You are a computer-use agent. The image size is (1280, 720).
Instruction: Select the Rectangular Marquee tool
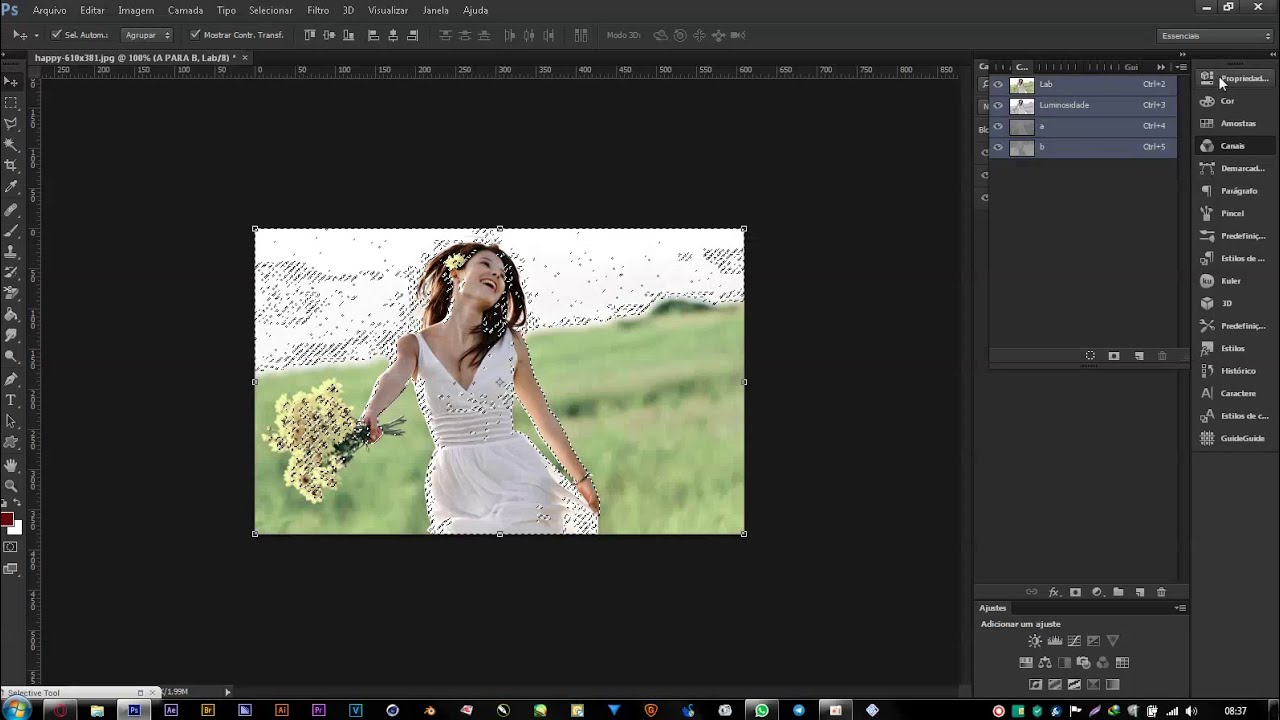[x=11, y=102]
